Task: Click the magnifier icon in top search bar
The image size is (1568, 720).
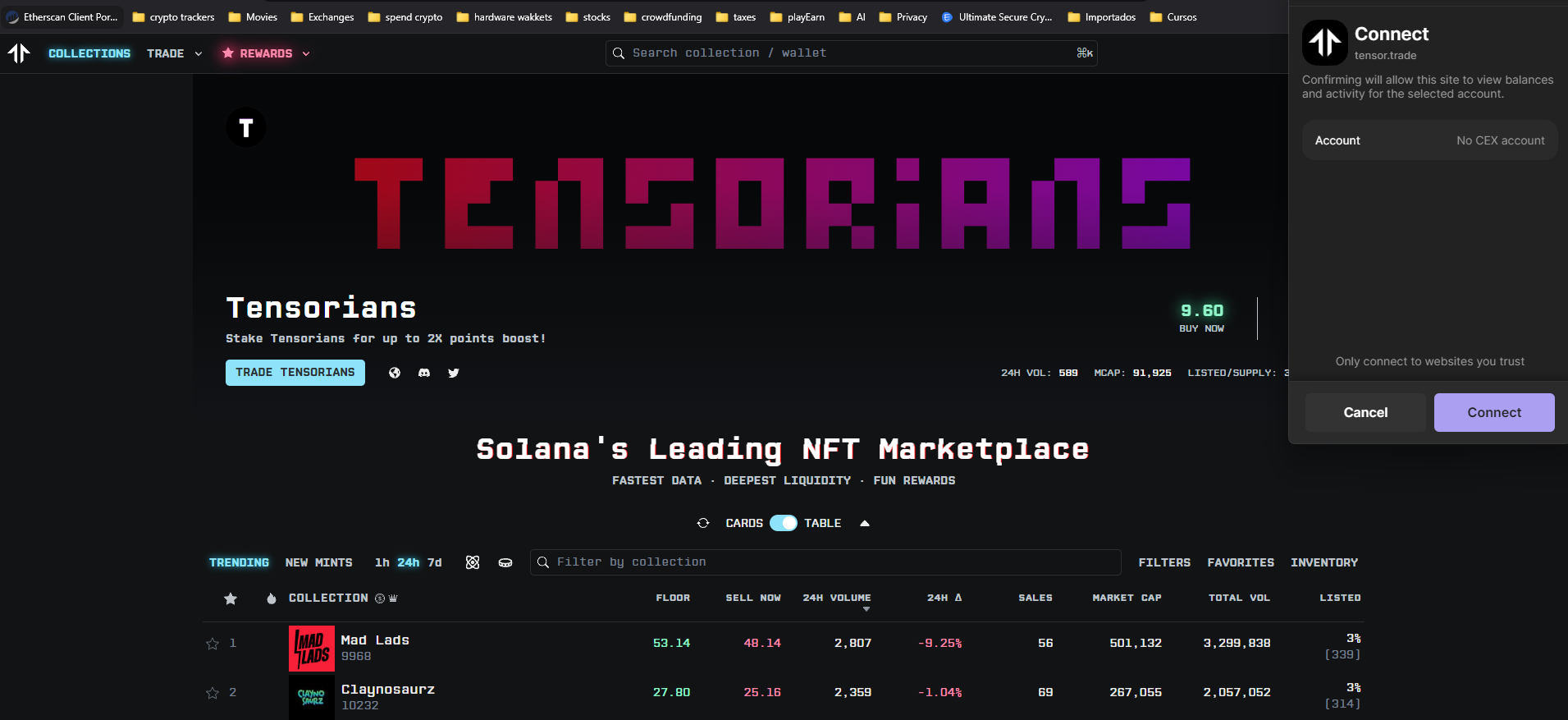Action: click(619, 53)
